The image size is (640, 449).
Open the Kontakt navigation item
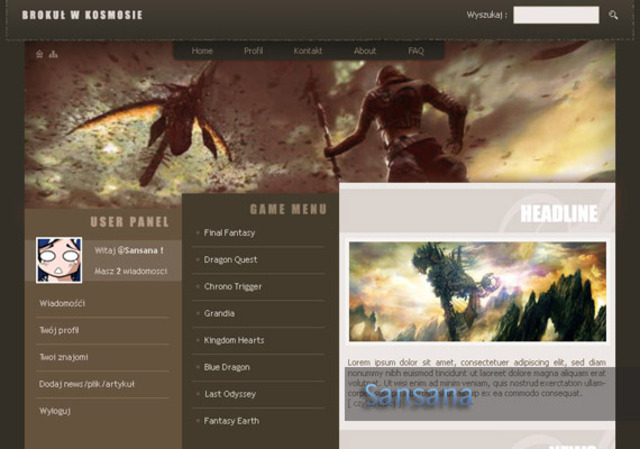click(308, 51)
